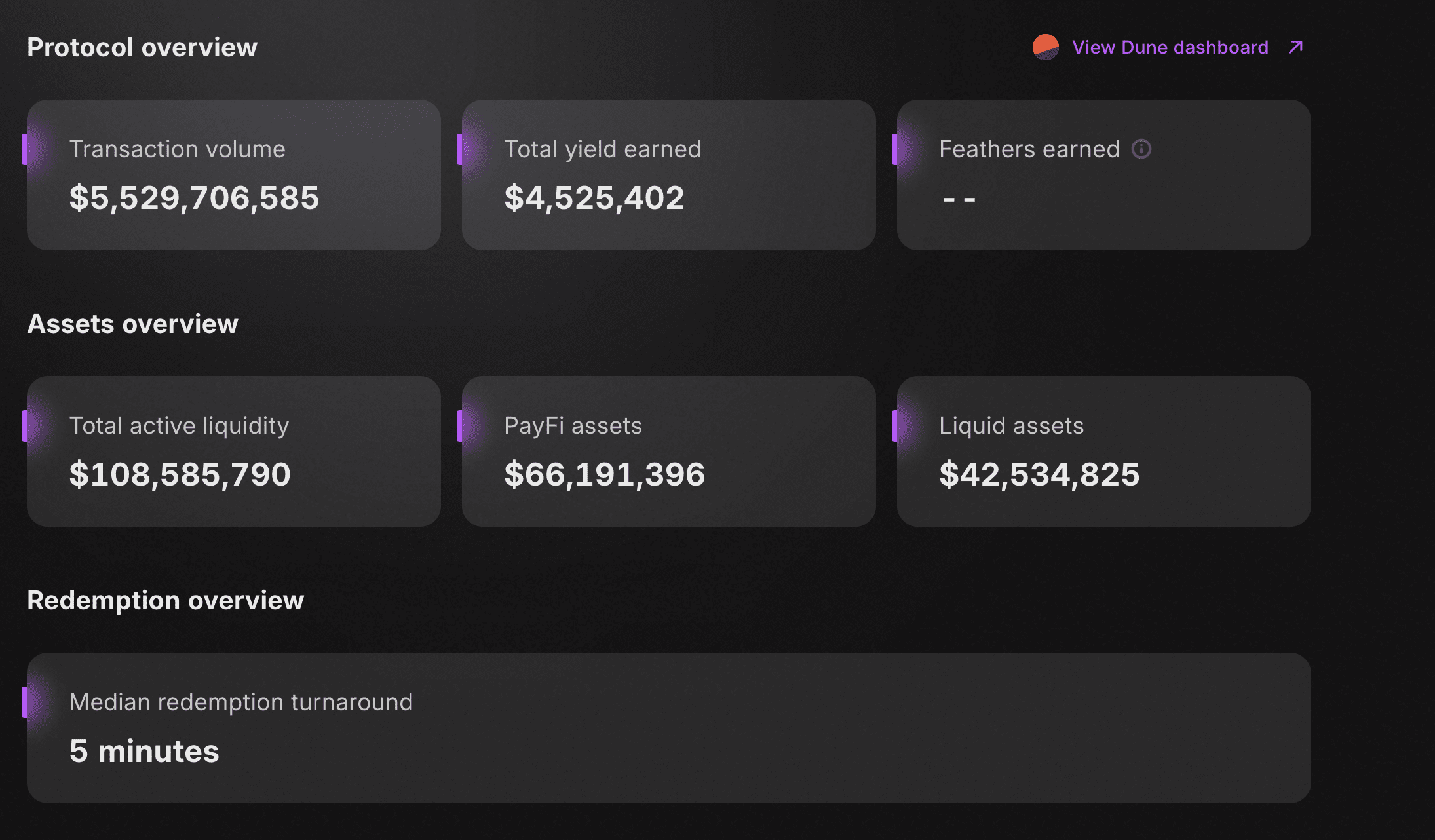Select the Liquid assets card

pyautogui.click(x=1103, y=451)
